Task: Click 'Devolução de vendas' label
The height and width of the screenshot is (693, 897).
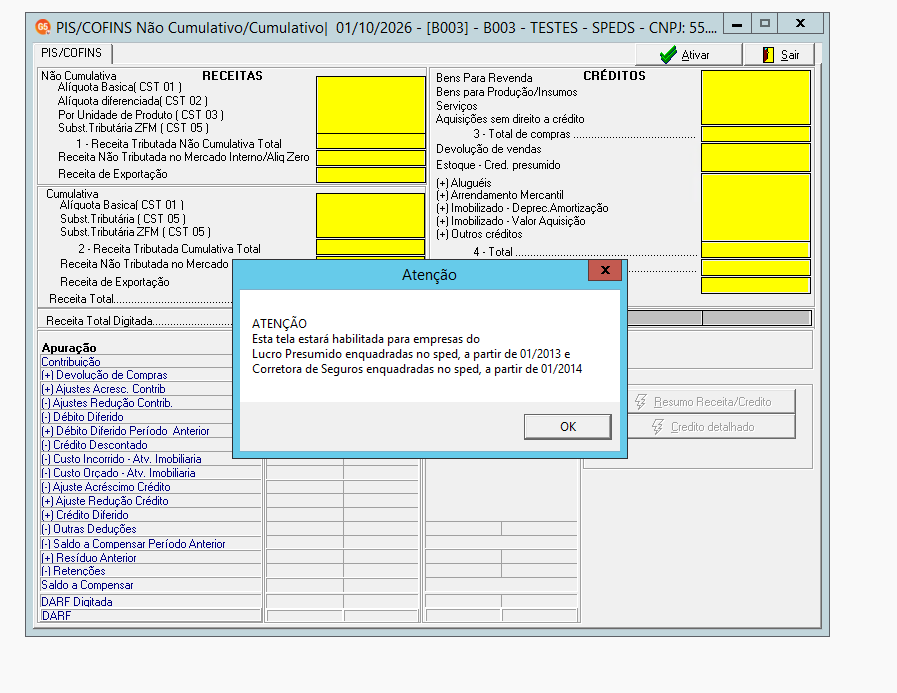Action: coord(489,149)
